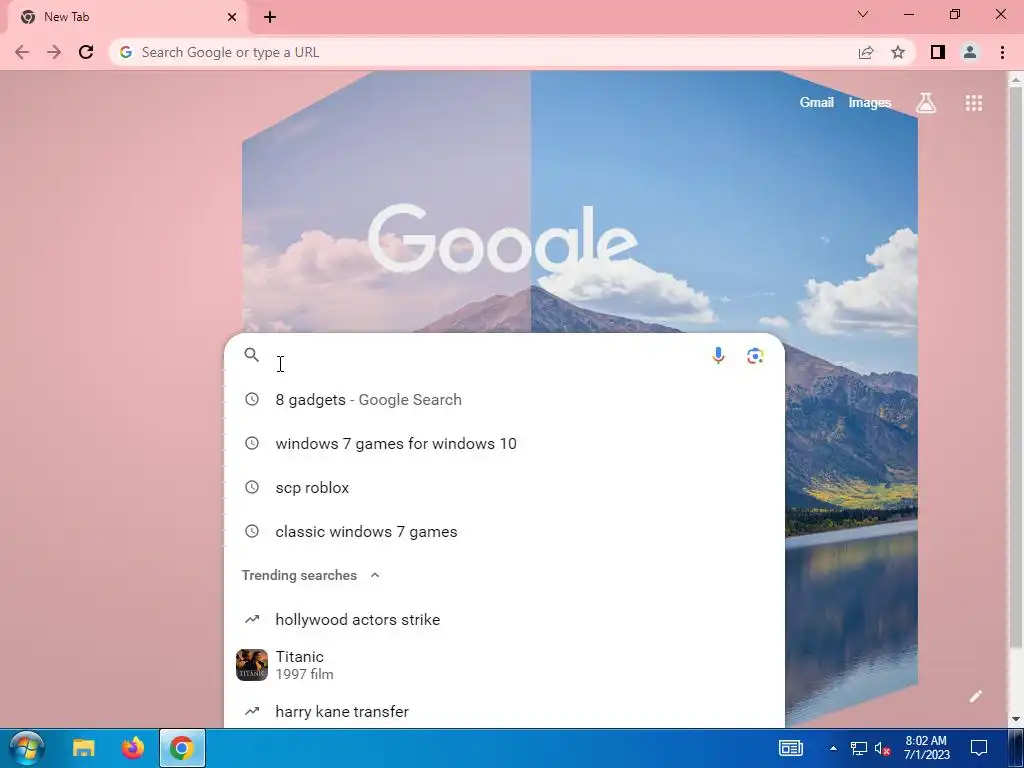The height and width of the screenshot is (768, 1024).
Task: Choose trending 'harry kane transfer'
Action: pyautogui.click(x=504, y=711)
